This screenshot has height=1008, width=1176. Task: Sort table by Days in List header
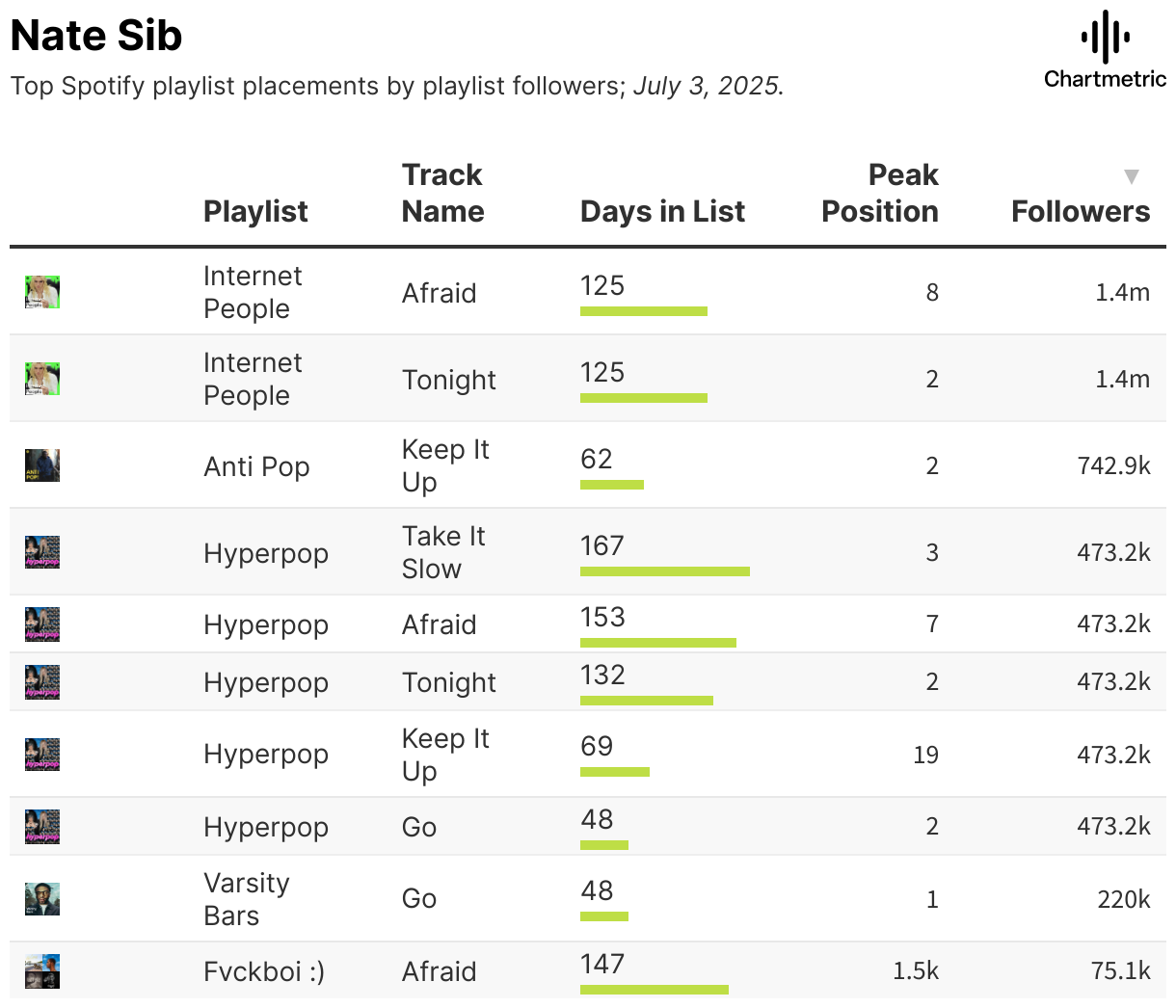(x=662, y=211)
